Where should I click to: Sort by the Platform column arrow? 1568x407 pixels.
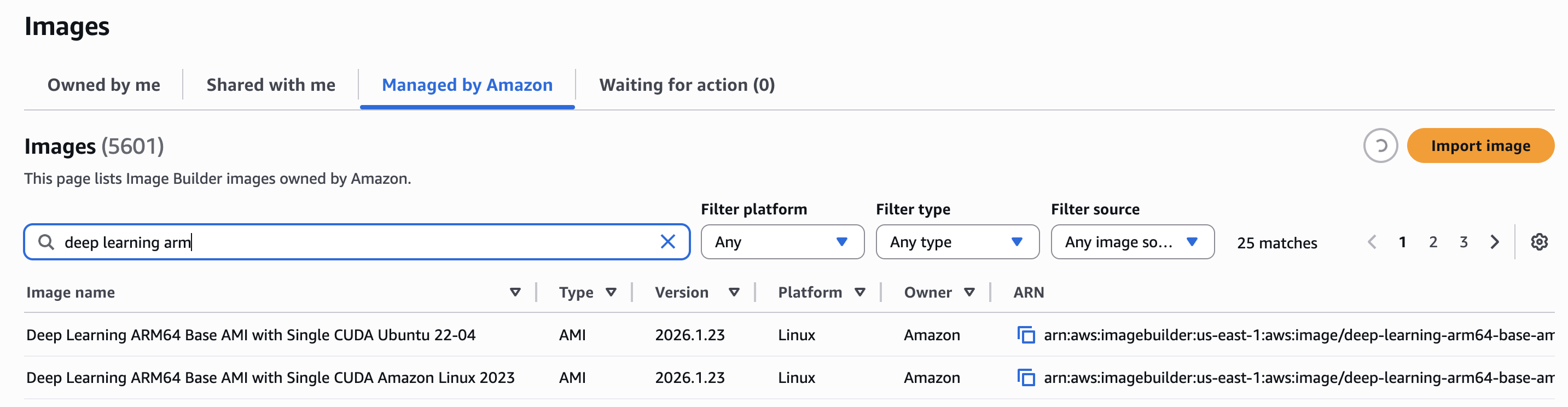pos(860,292)
